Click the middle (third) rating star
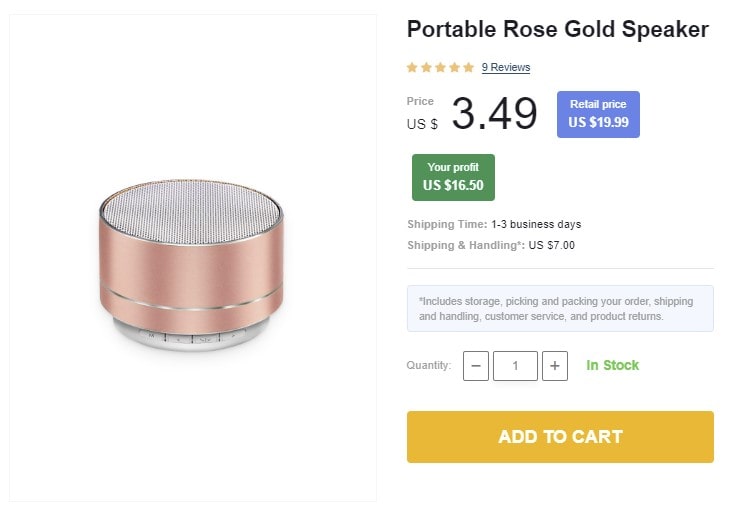The image size is (748, 506). (440, 68)
